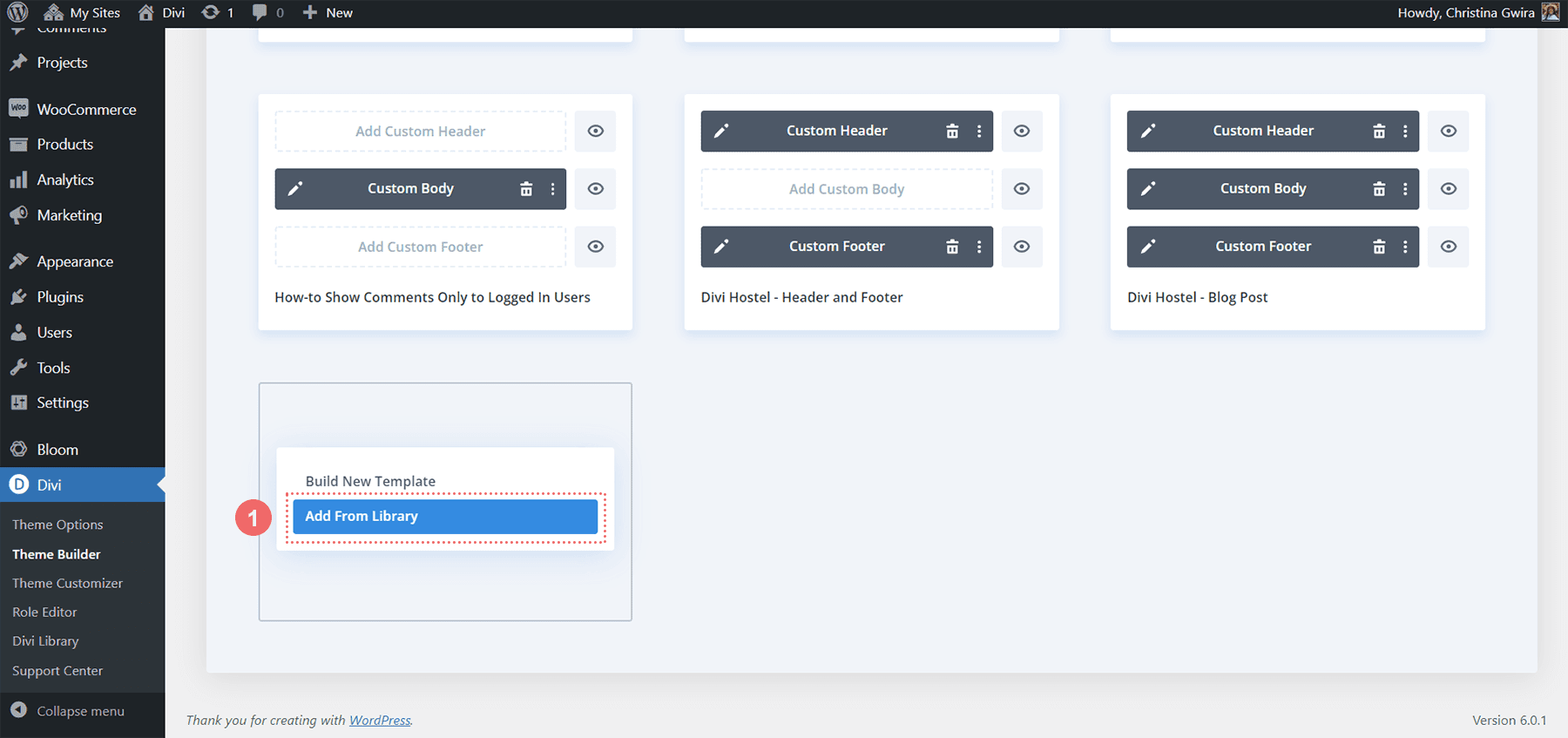Click the WordPress logo in admin bar

point(17,12)
